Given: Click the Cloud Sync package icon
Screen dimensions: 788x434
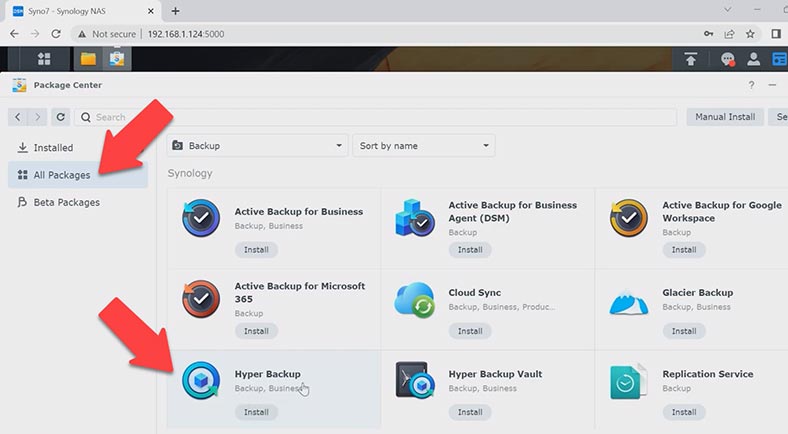Looking at the screenshot, I should [415, 300].
